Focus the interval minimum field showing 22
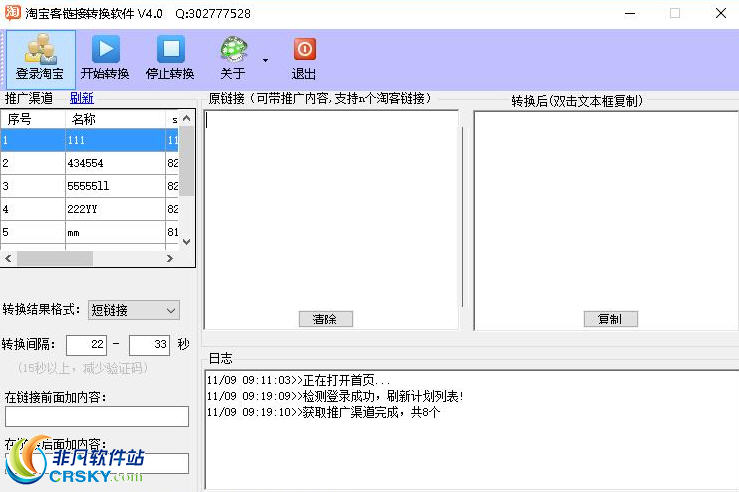This screenshot has height=492, width=739. [87, 344]
